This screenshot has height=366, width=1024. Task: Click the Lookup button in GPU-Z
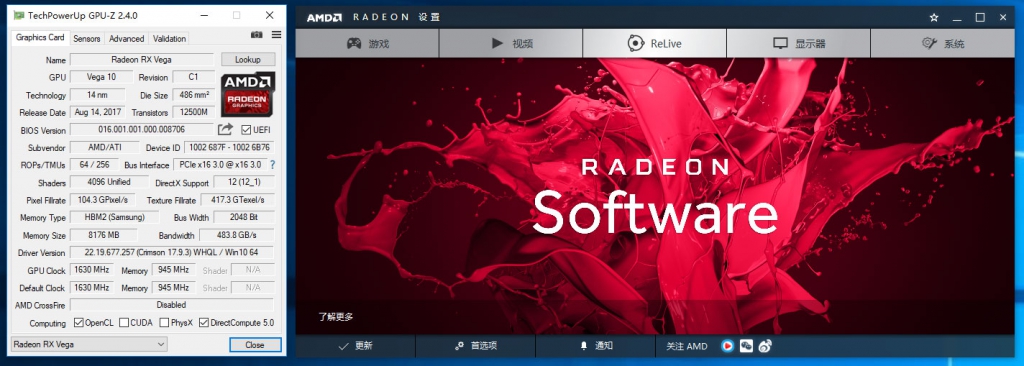(248, 59)
